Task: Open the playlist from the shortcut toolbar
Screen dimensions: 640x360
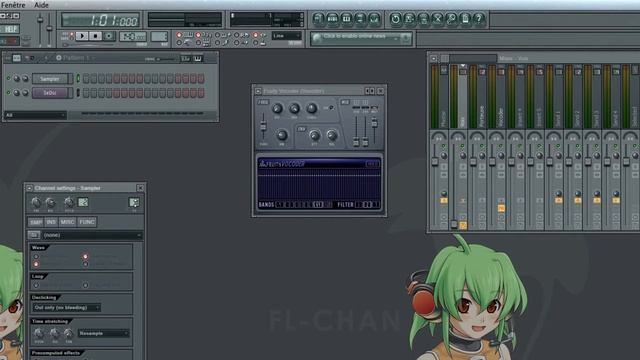Action: pos(319,19)
